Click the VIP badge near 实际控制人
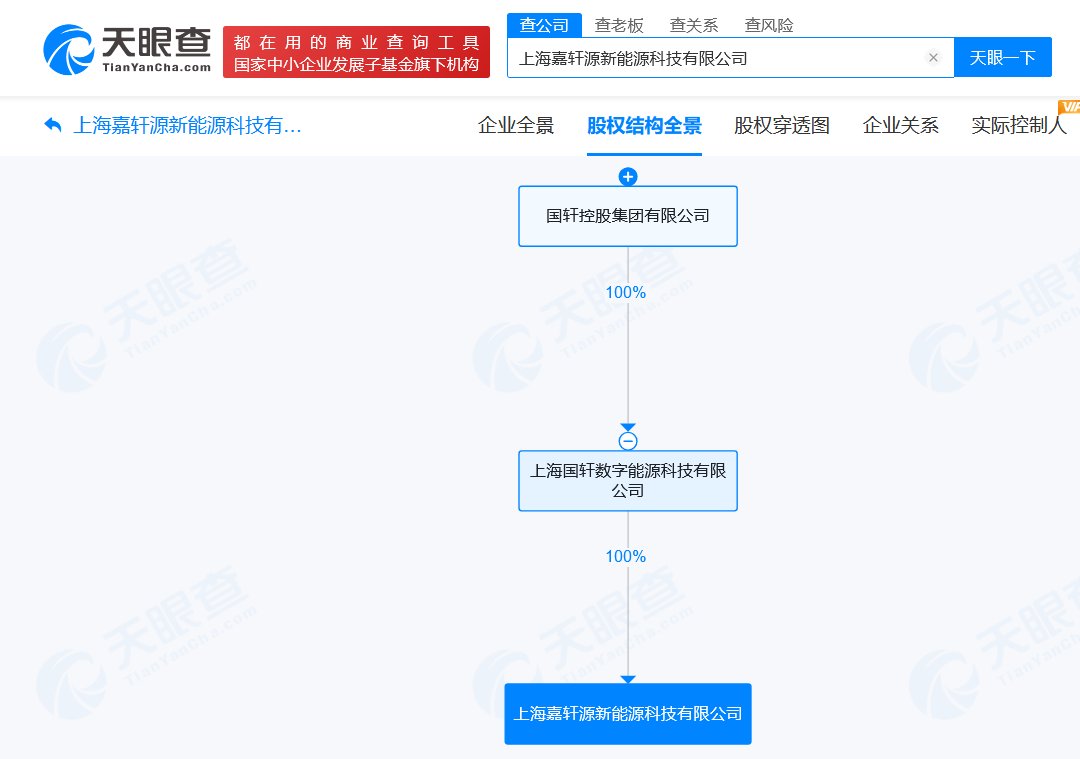The image size is (1080, 759). click(1068, 106)
